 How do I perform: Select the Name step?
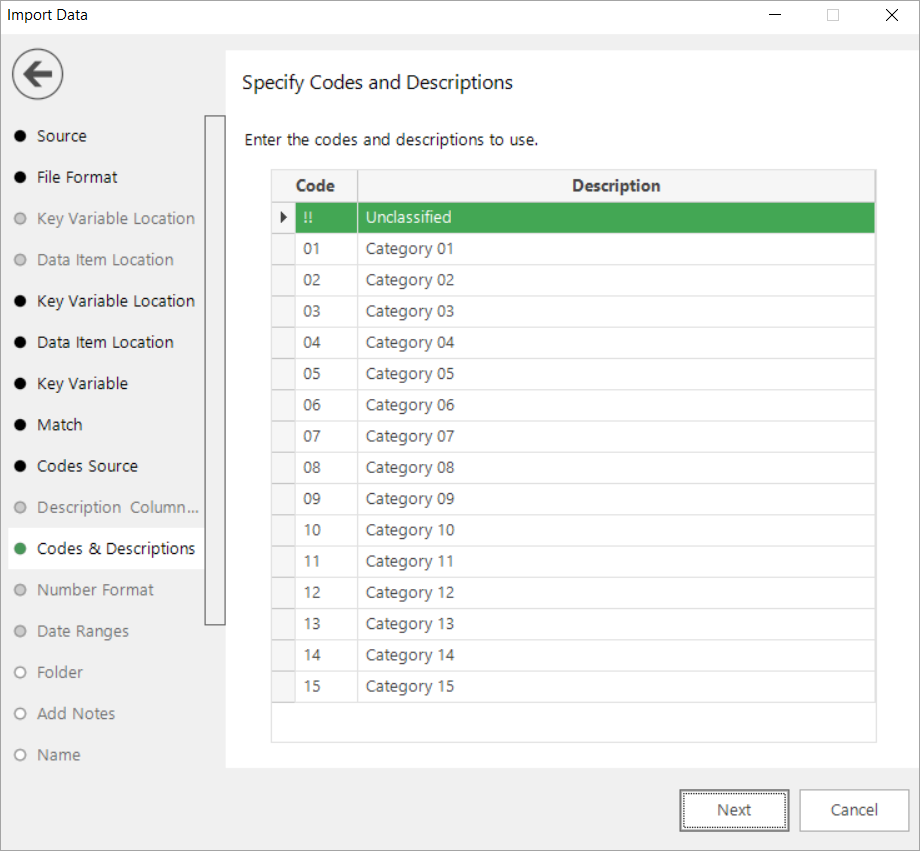click(59, 755)
